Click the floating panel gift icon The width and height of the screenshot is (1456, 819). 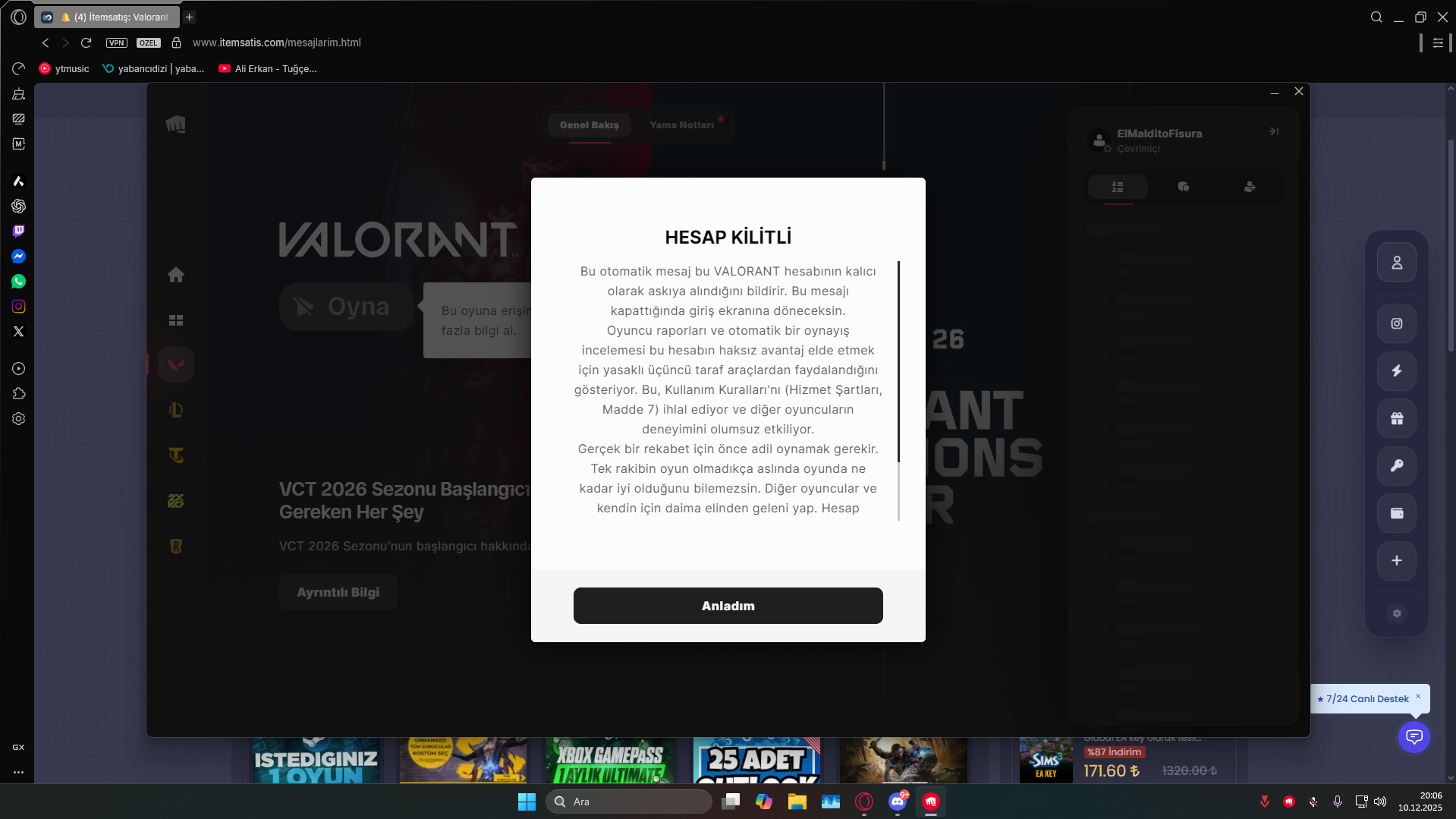[1397, 418]
